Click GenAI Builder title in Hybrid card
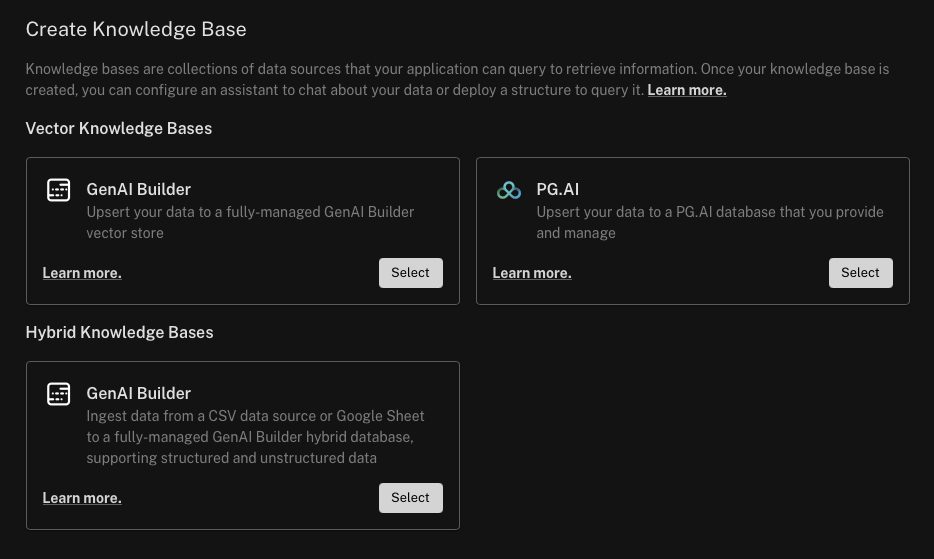Image resolution: width=934 pixels, height=559 pixels. coord(139,393)
